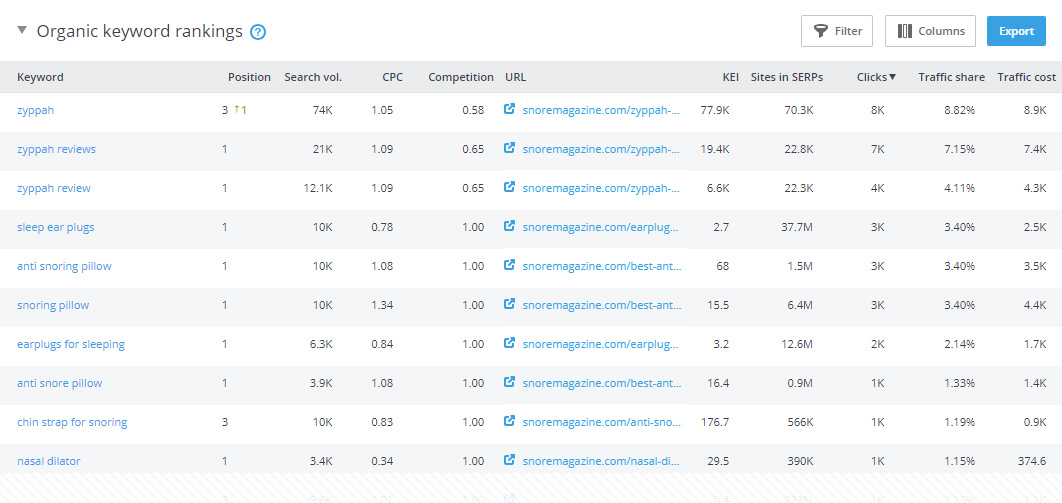Open external link icon for earplugs for sleeping row
Viewport: 1062px width, 503px height.
[x=510, y=343]
